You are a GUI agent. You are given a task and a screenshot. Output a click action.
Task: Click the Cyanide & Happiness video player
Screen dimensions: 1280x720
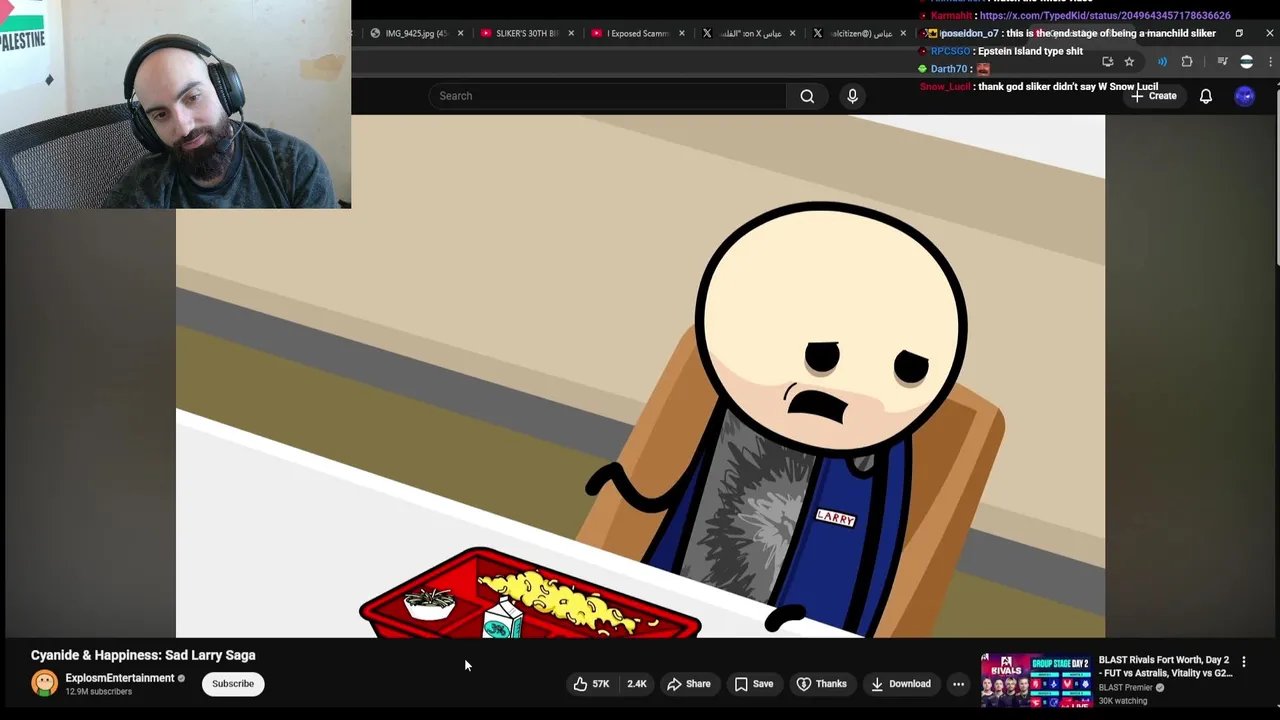coord(640,376)
